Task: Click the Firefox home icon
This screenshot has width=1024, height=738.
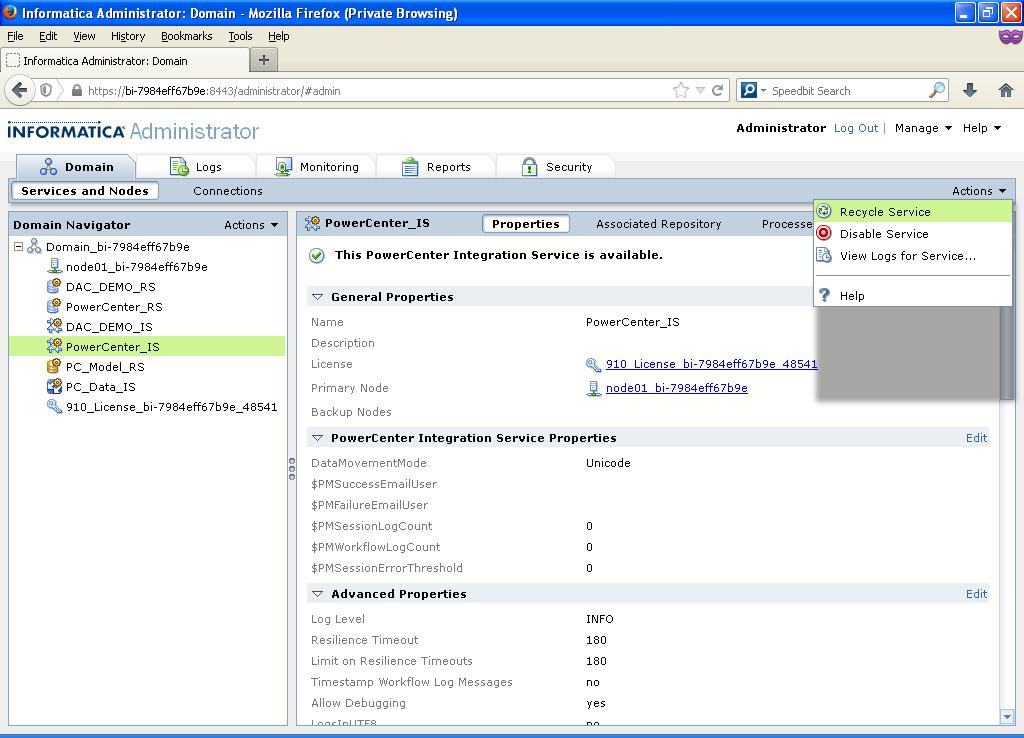Action: (x=1005, y=90)
